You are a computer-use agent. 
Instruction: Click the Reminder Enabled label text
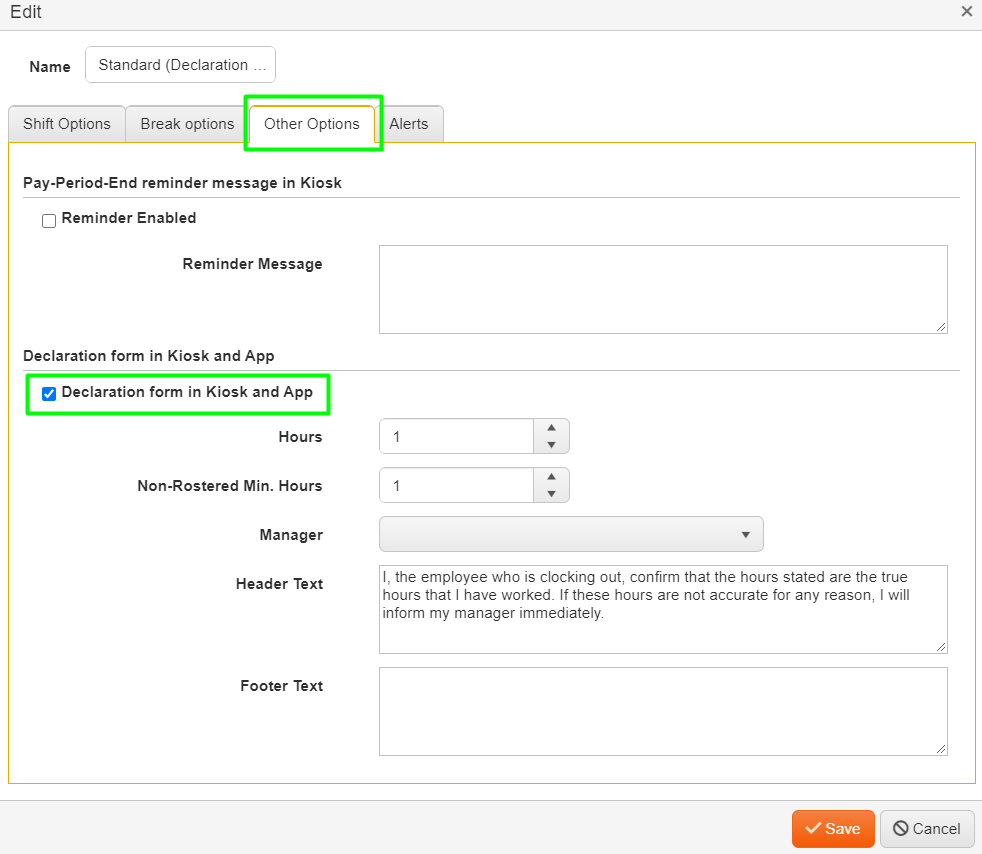(x=129, y=218)
